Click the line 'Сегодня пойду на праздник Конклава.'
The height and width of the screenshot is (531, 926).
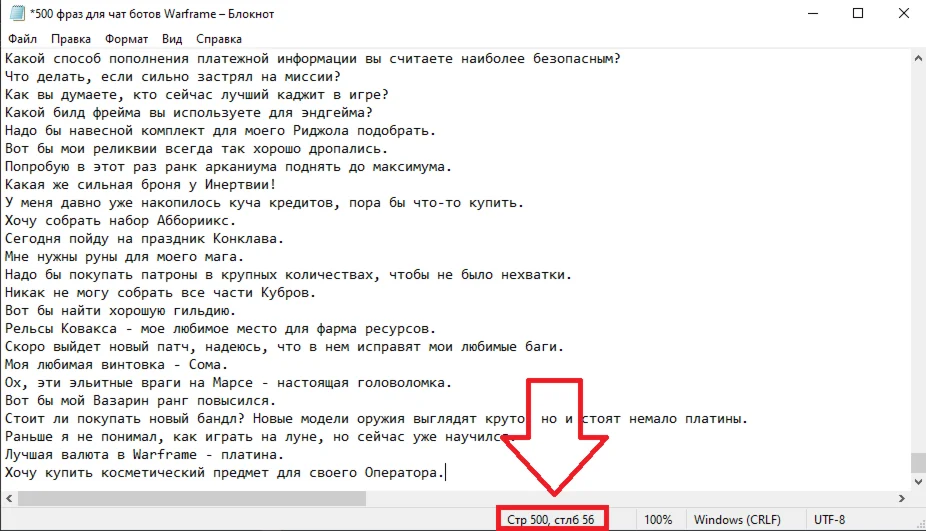[145, 239]
